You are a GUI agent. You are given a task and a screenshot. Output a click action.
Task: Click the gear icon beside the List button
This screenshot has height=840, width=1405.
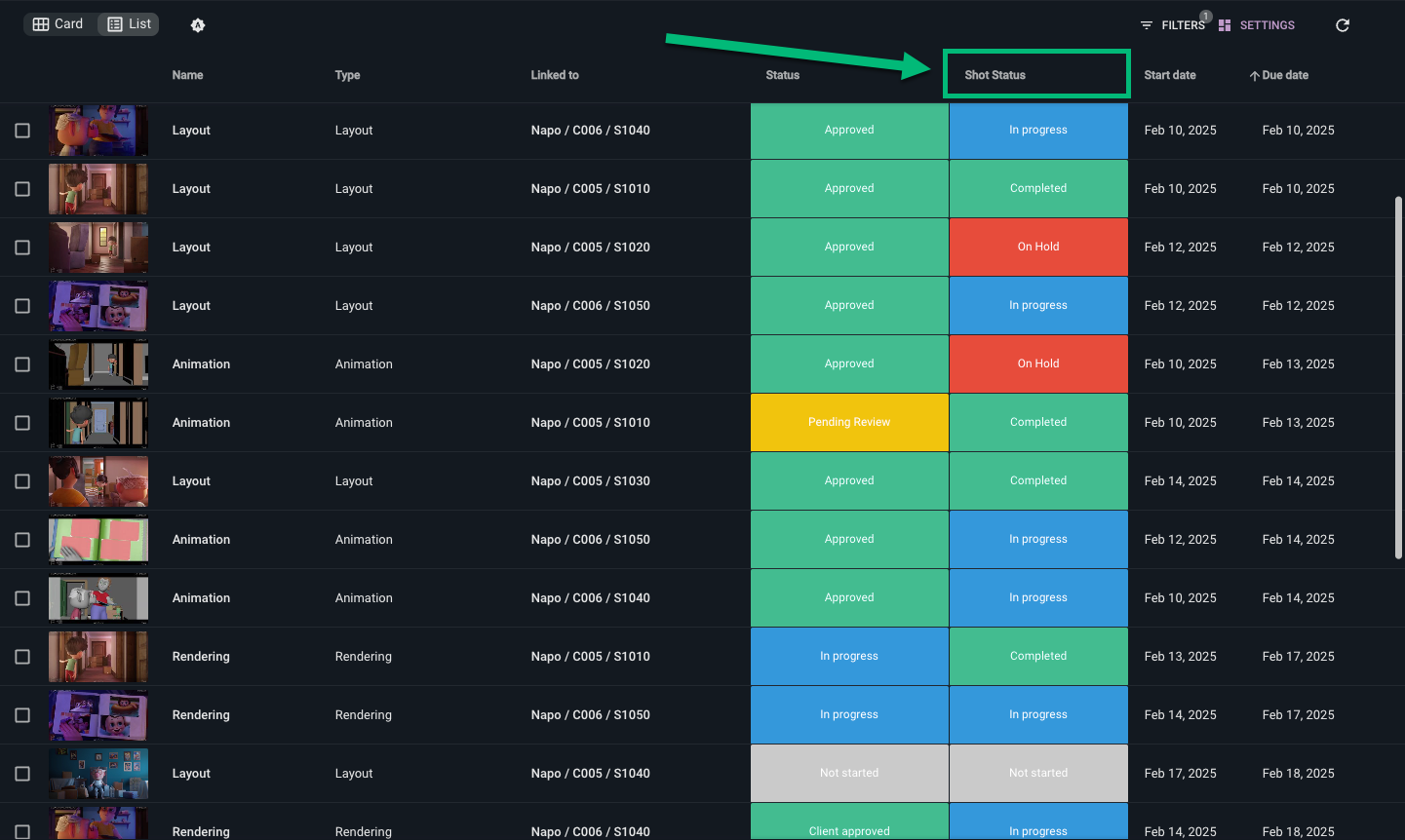pyautogui.click(x=198, y=25)
